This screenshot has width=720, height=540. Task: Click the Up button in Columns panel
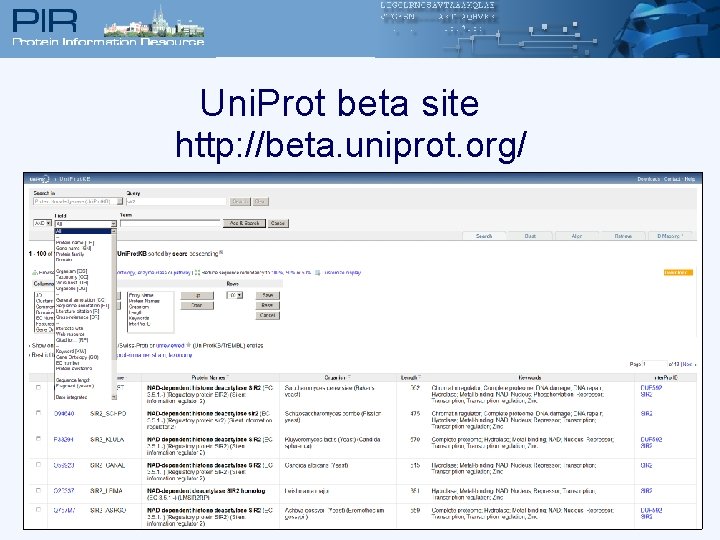tap(197, 295)
